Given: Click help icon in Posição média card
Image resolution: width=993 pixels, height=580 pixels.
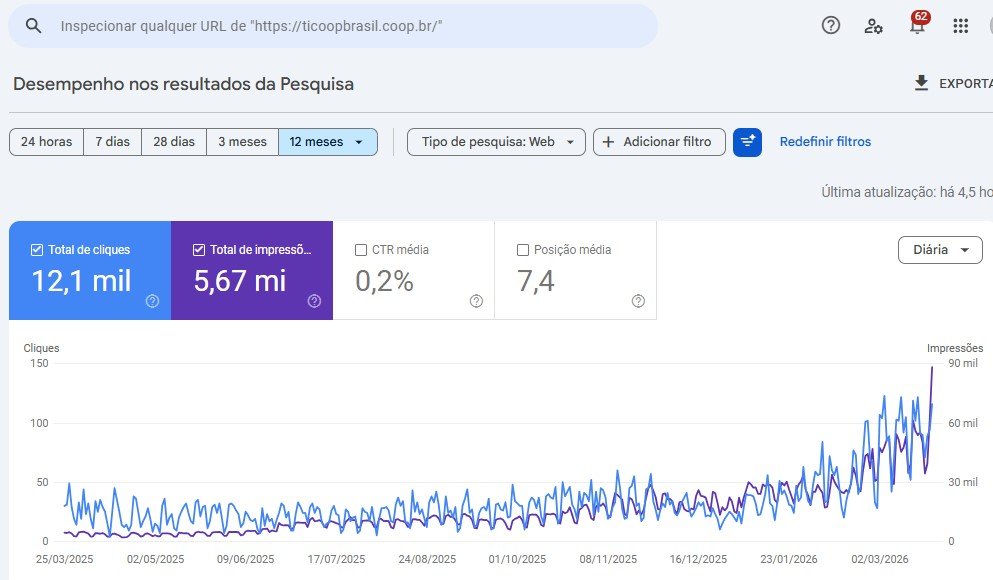Looking at the screenshot, I should [x=638, y=301].
